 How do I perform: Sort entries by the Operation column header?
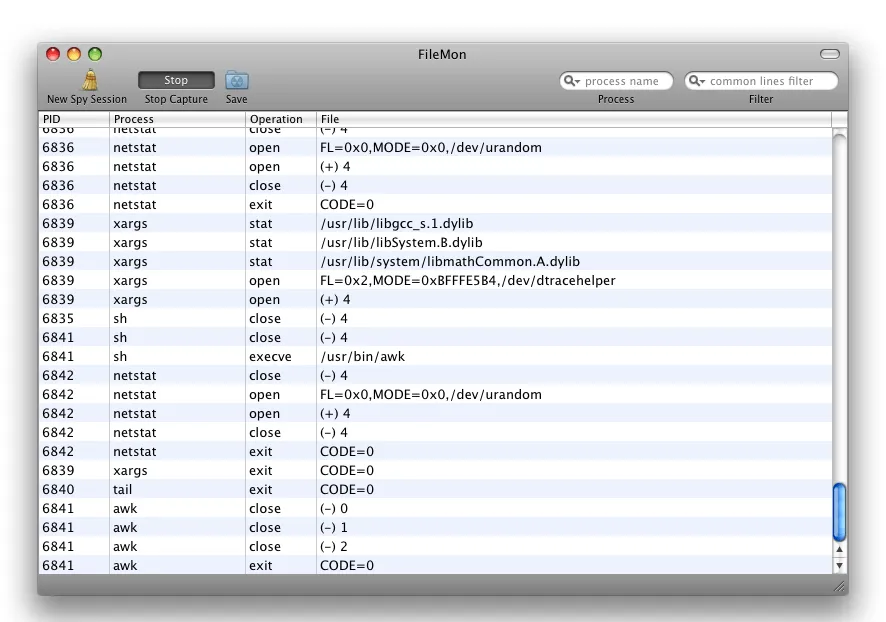(x=278, y=119)
